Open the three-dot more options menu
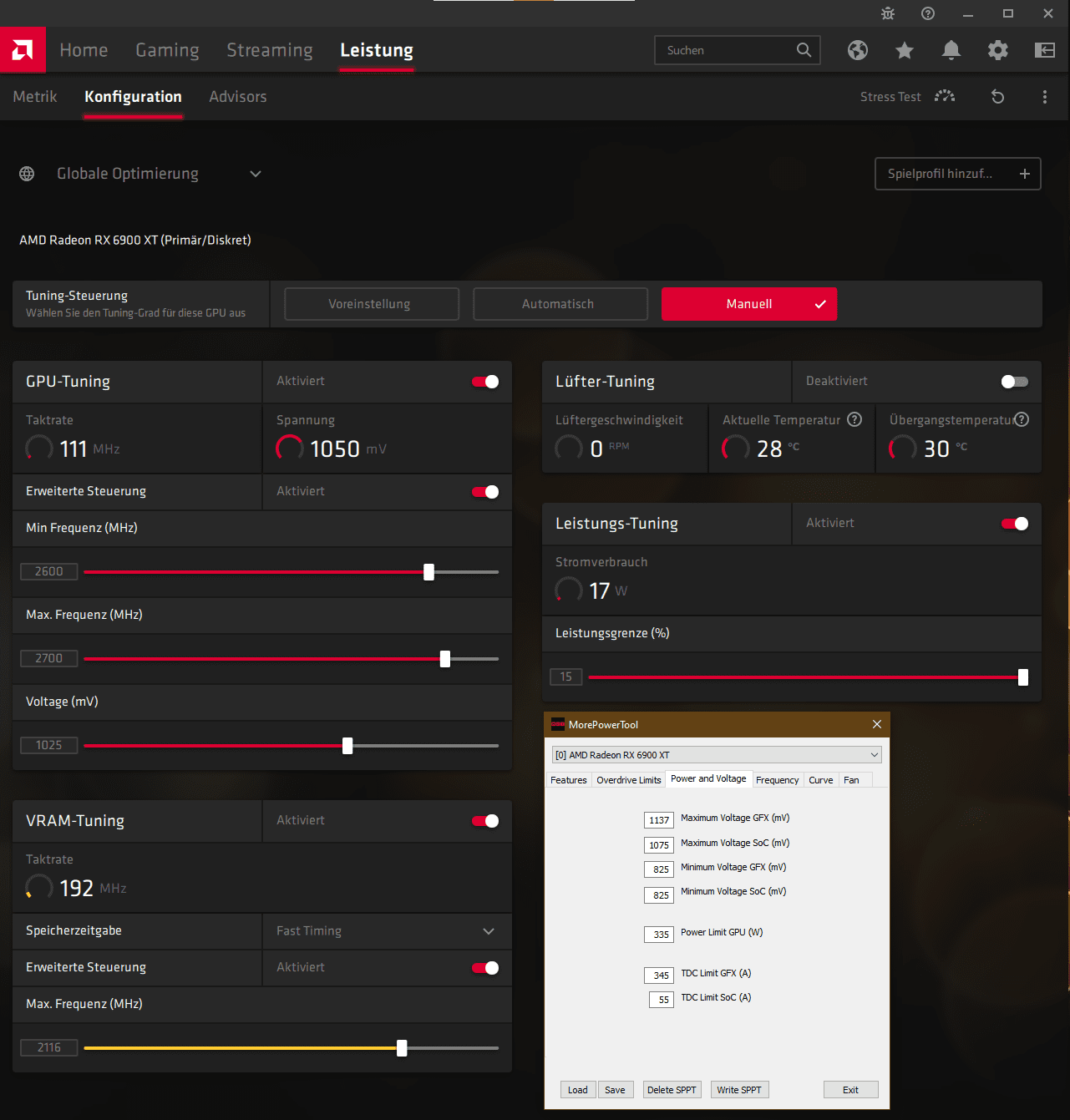Image resolution: width=1070 pixels, height=1120 pixels. (1045, 97)
